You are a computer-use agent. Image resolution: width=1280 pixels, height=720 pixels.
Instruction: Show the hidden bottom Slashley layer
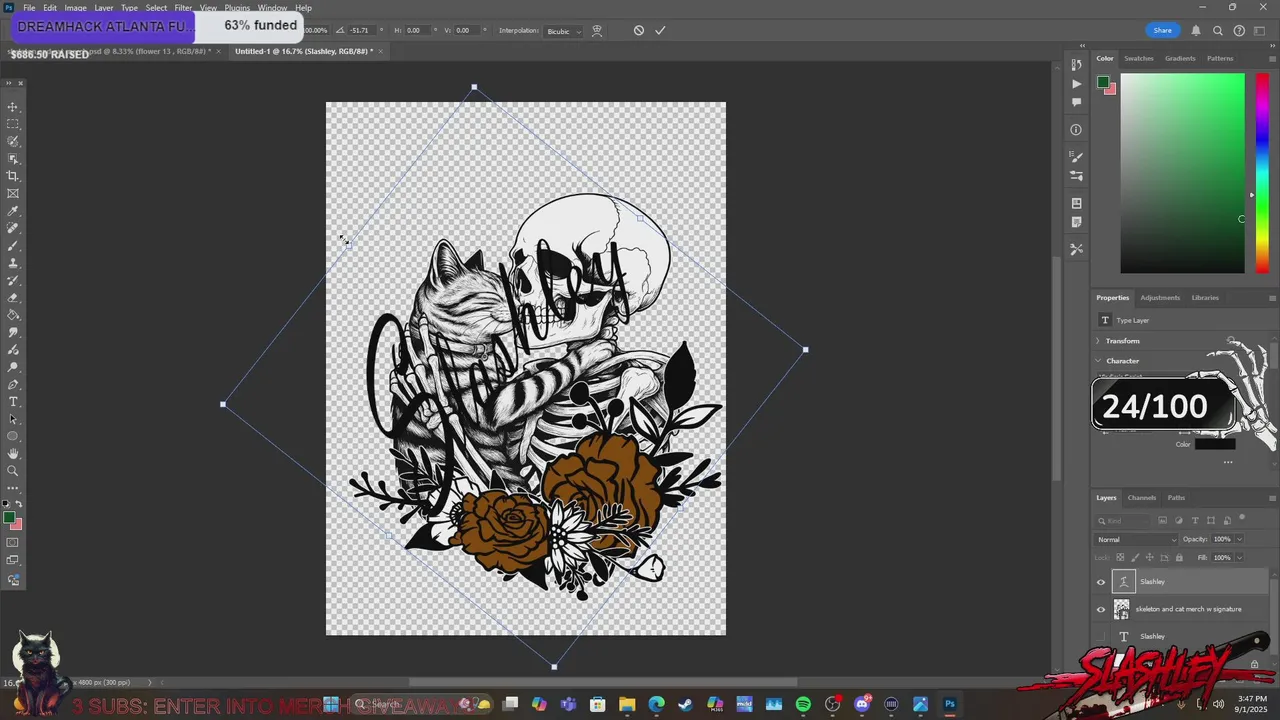(1101, 636)
